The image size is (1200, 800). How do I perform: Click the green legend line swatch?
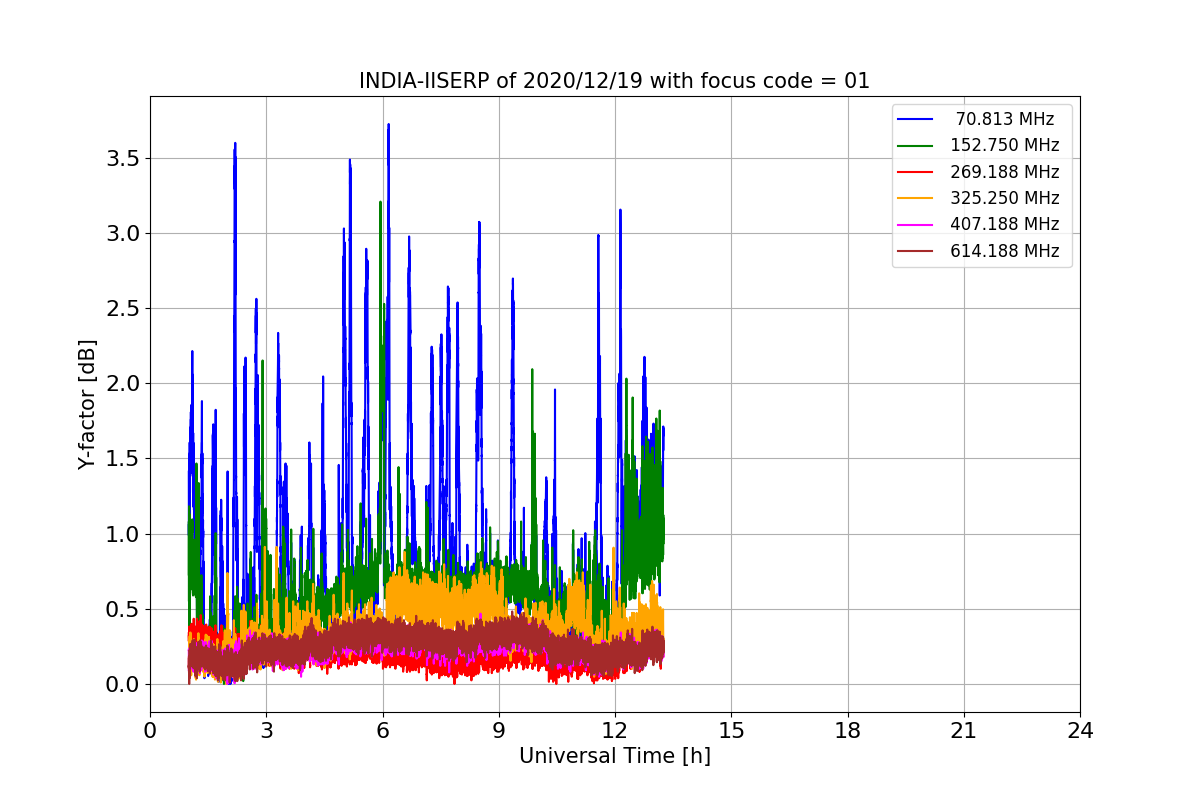(916, 145)
